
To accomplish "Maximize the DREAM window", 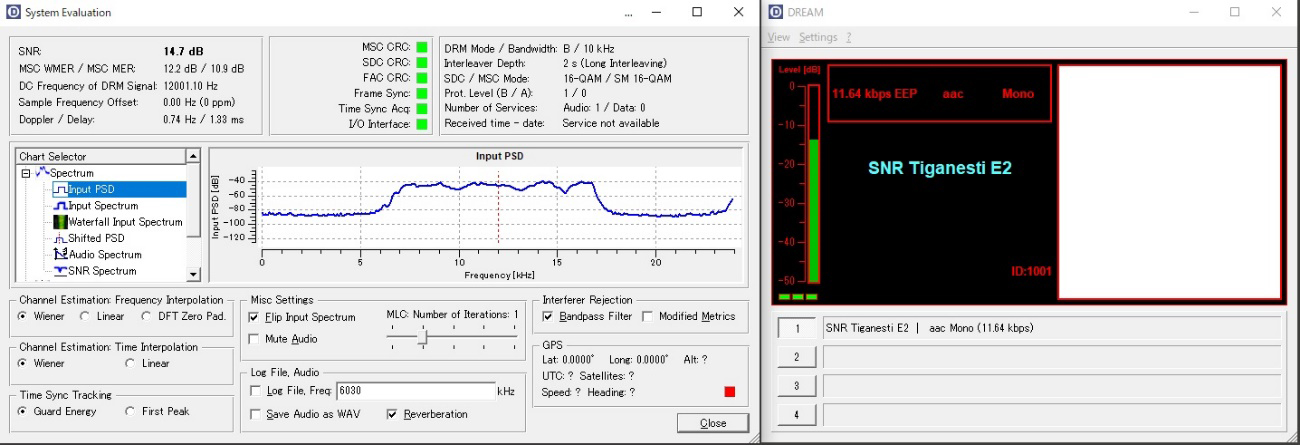I will pyautogui.click(x=1234, y=12).
